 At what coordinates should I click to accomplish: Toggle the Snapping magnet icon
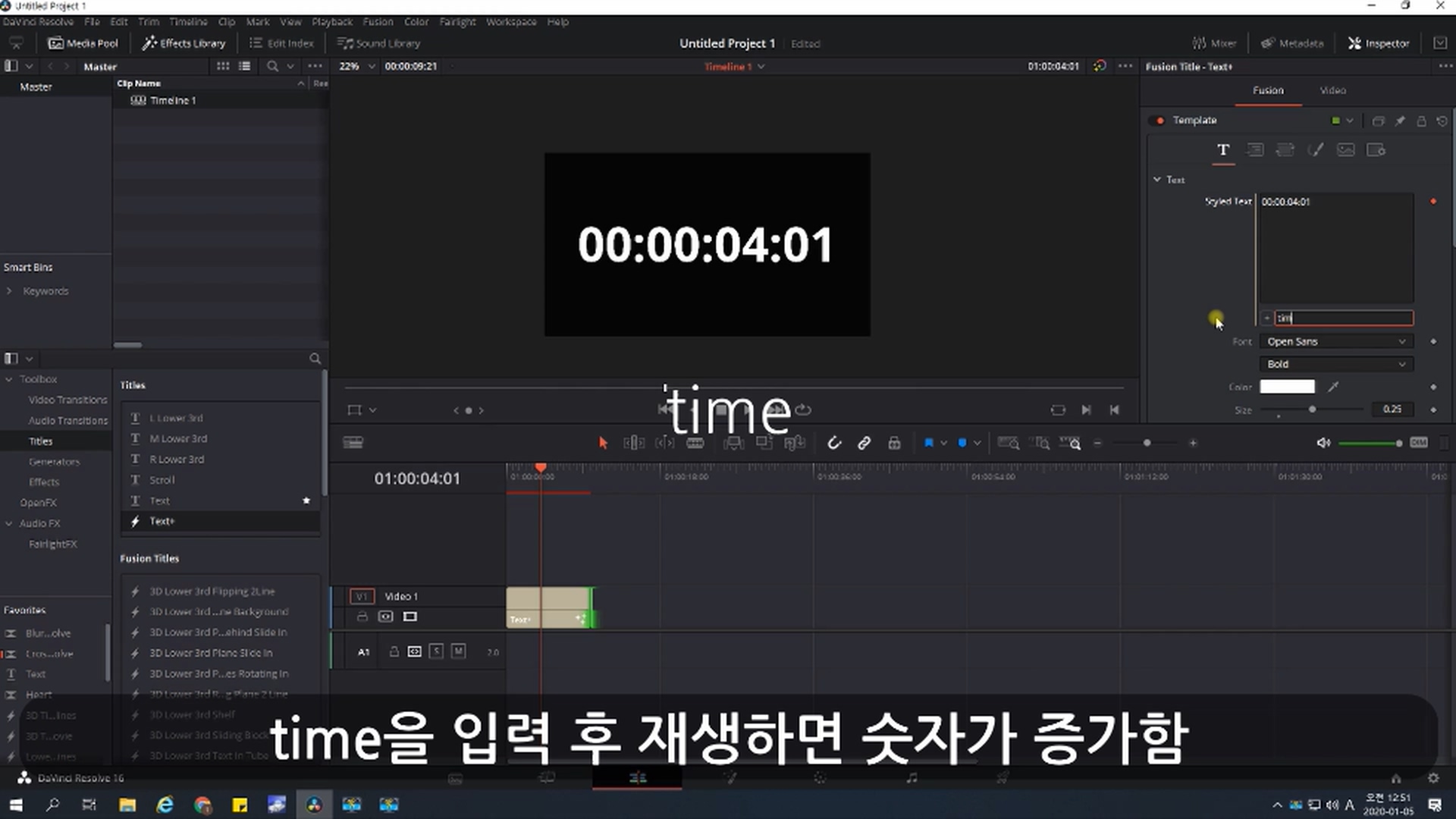click(x=834, y=443)
